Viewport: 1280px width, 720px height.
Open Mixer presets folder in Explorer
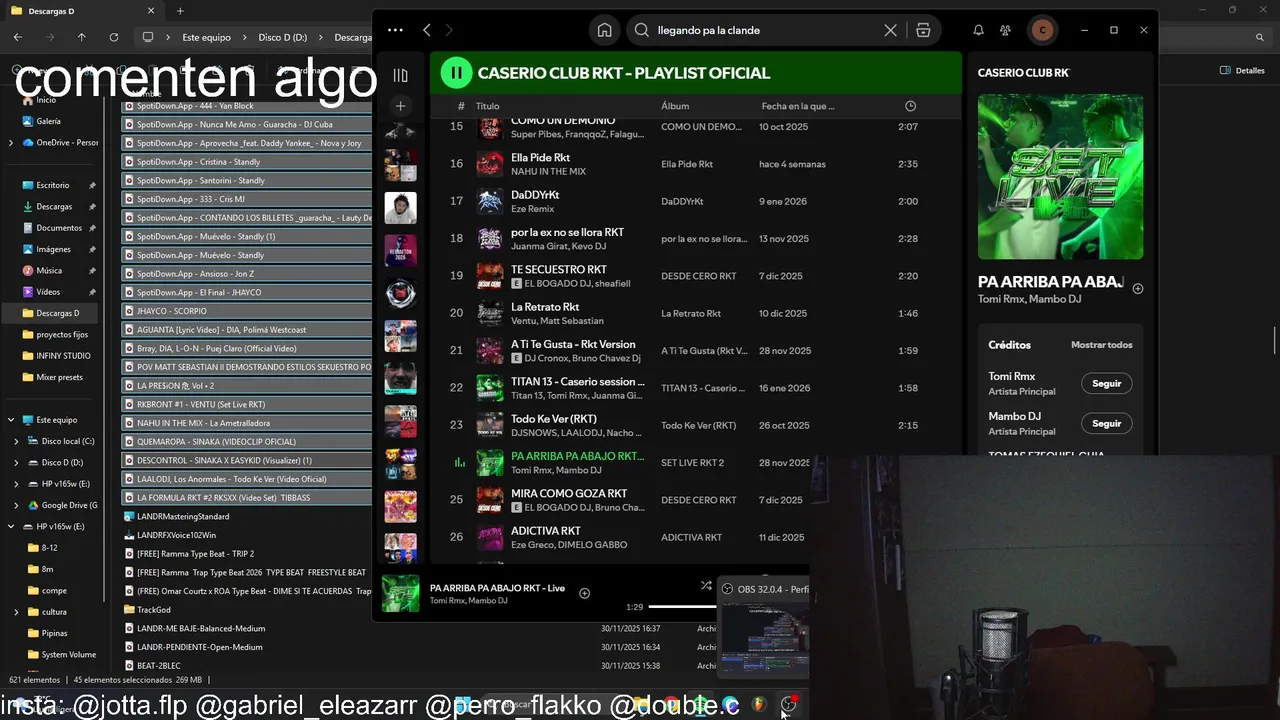[59, 377]
